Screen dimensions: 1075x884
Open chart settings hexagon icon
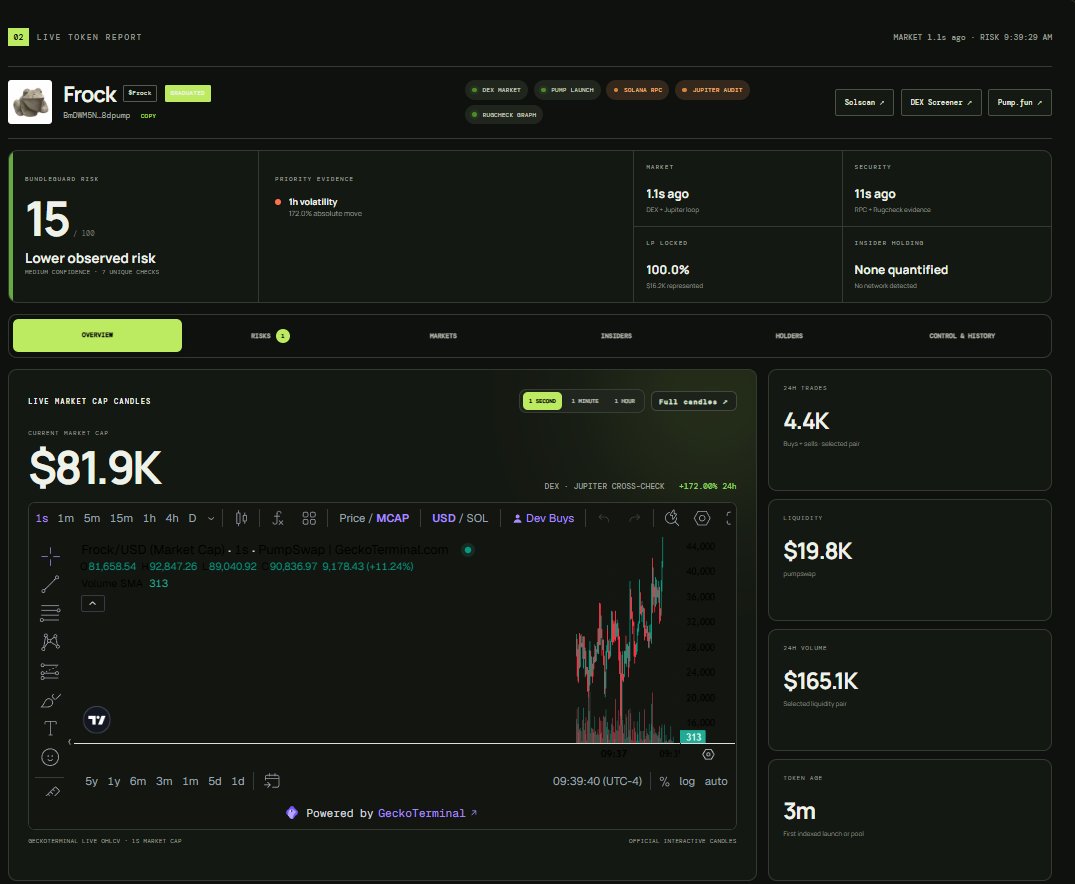tap(702, 518)
